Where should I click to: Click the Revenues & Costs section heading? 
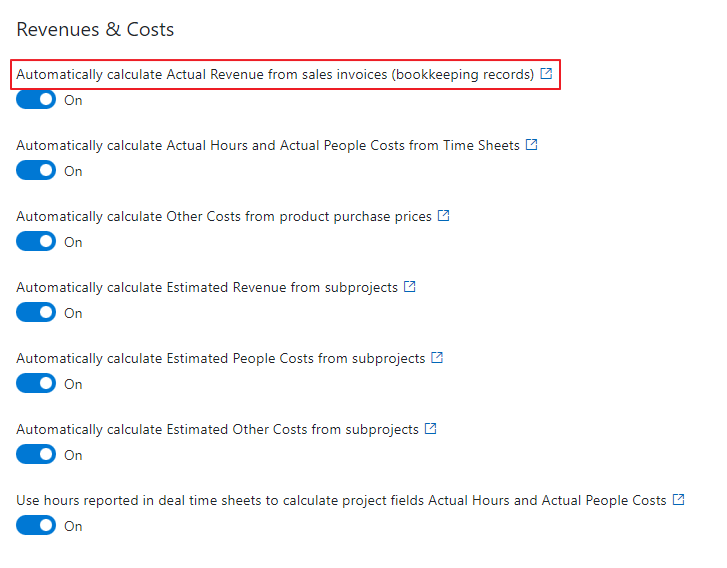95,29
